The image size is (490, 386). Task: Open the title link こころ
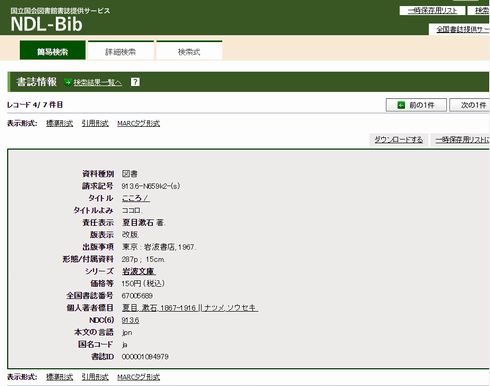(136, 198)
